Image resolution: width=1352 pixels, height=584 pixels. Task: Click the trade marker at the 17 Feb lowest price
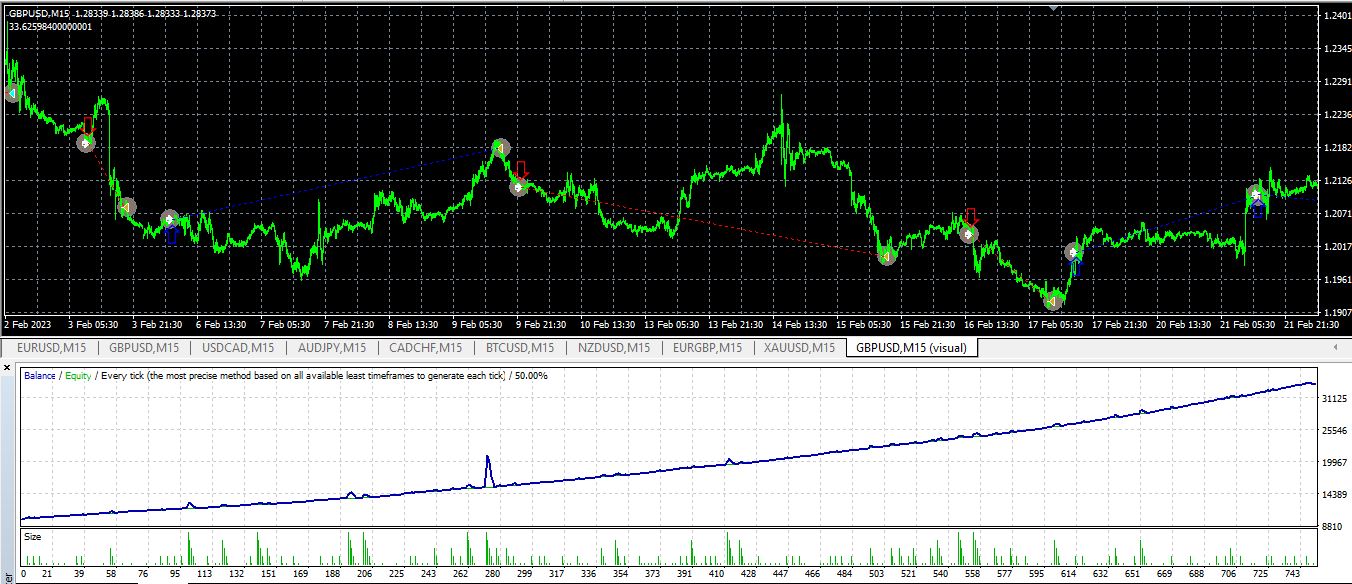[x=1053, y=300]
